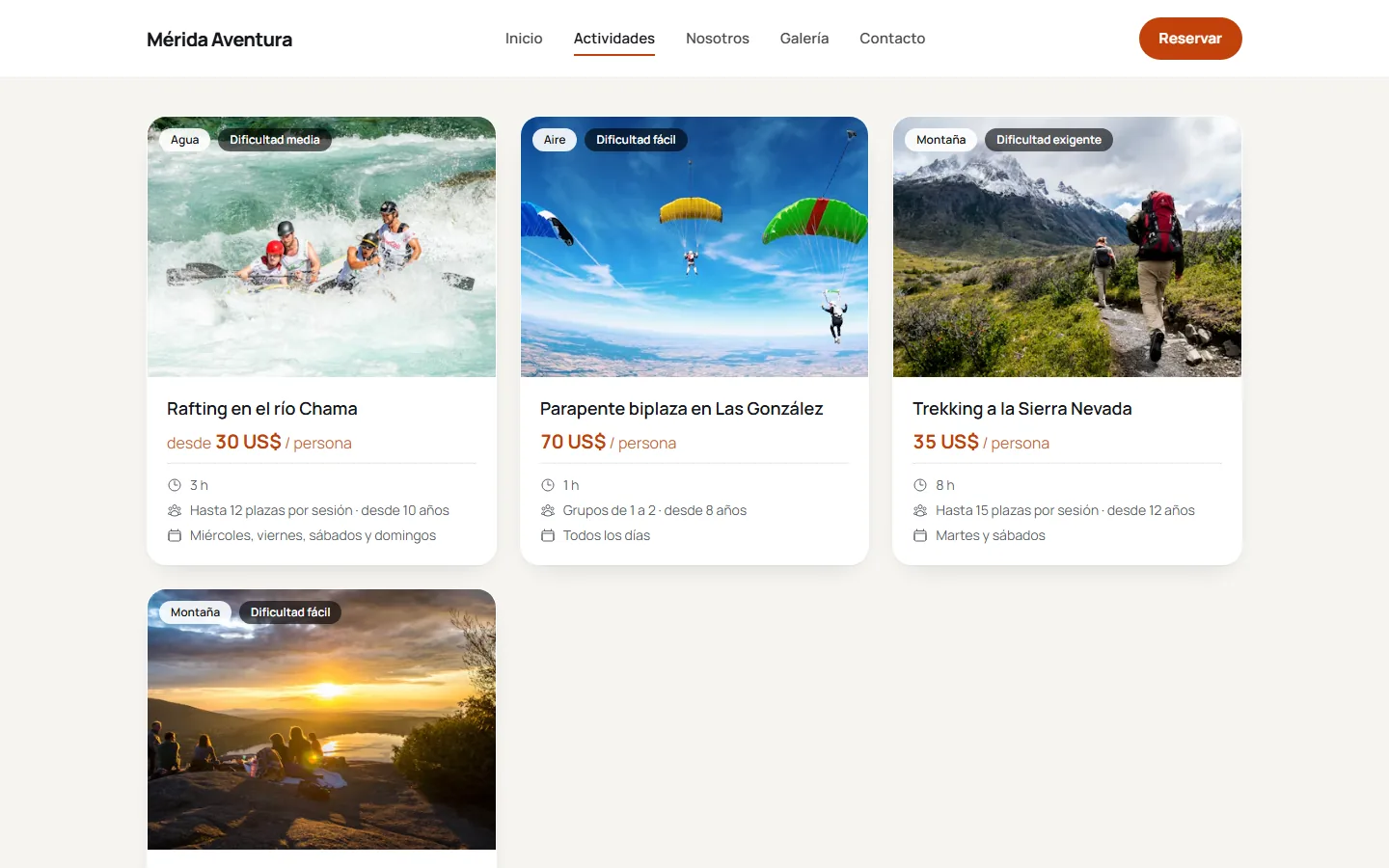The image size is (1389, 868).
Task: Open Rafting en el río Chama title
Action: tap(262, 409)
